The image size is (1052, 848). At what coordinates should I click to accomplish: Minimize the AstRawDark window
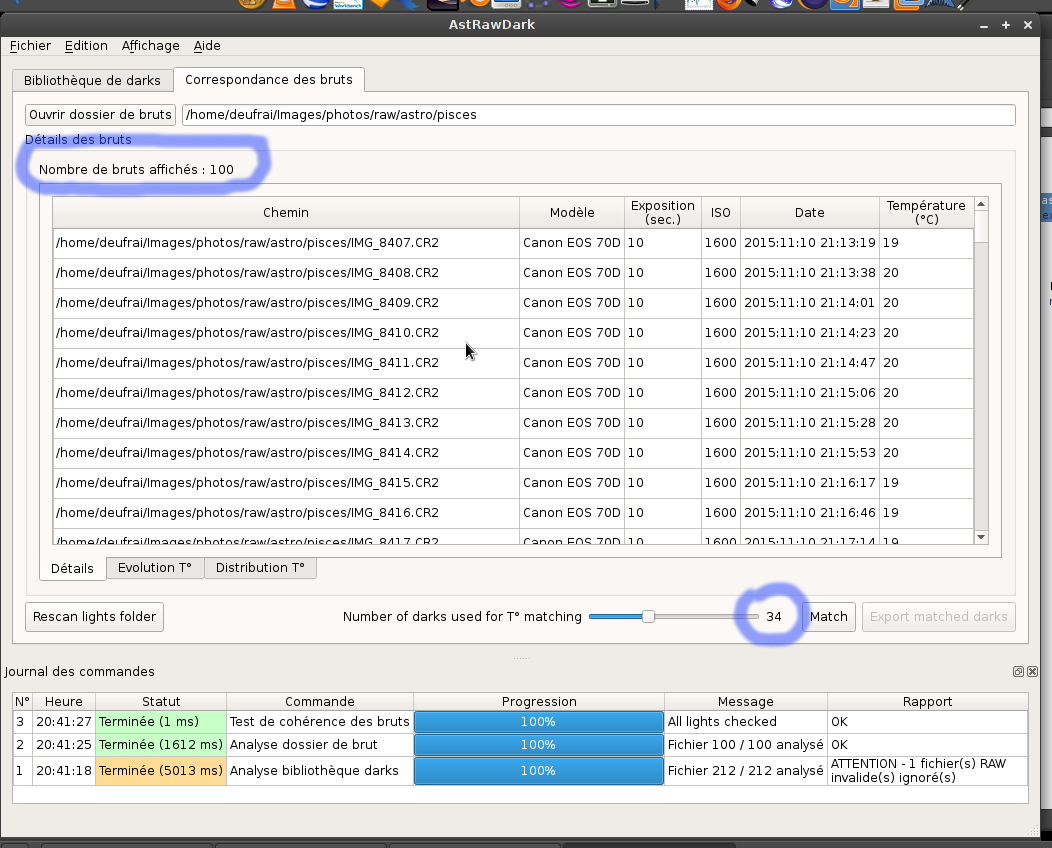[984, 25]
